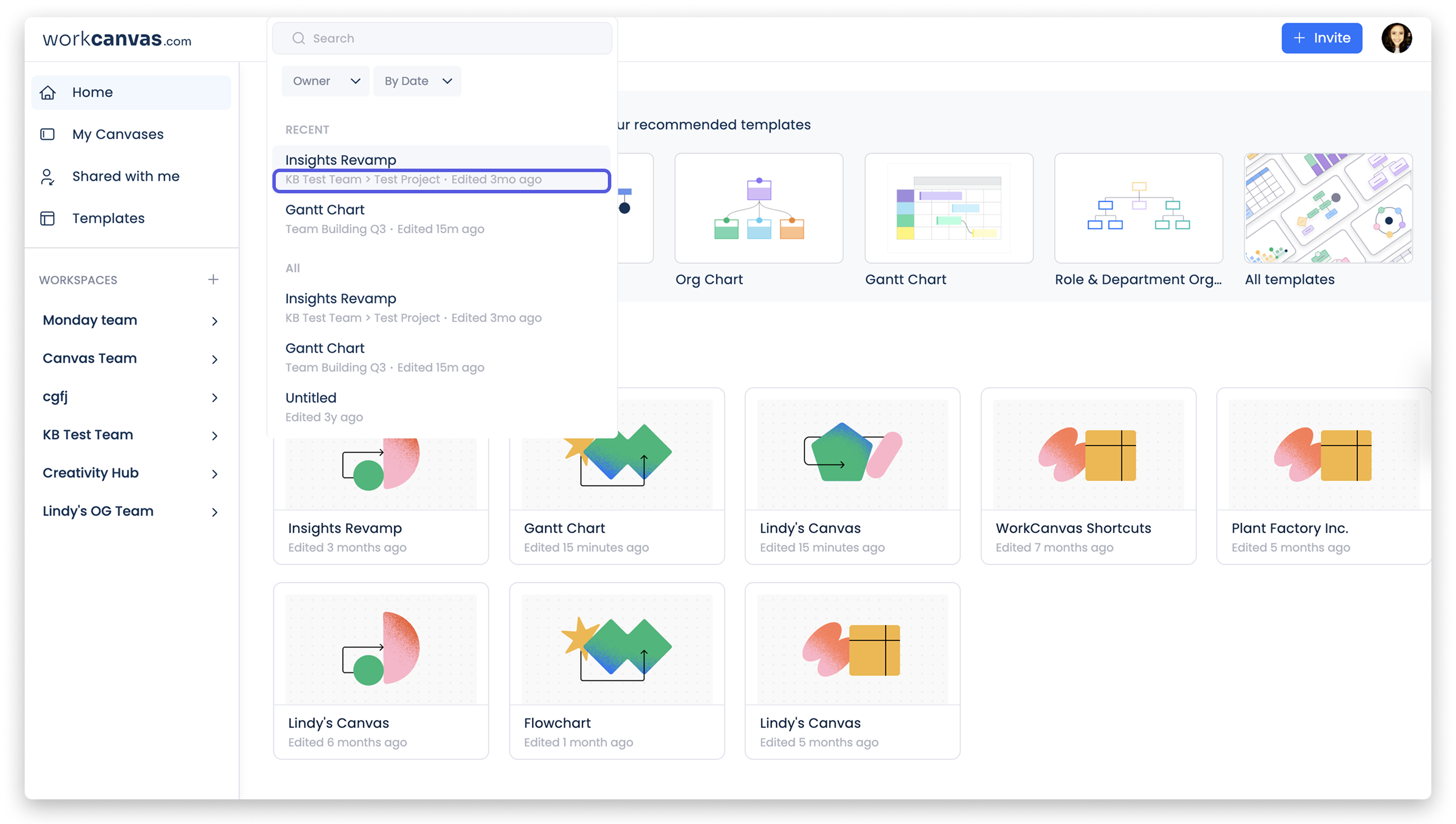Open the WorkCanvas Shortcuts canvas card
1456x824 pixels.
[x=1088, y=476]
